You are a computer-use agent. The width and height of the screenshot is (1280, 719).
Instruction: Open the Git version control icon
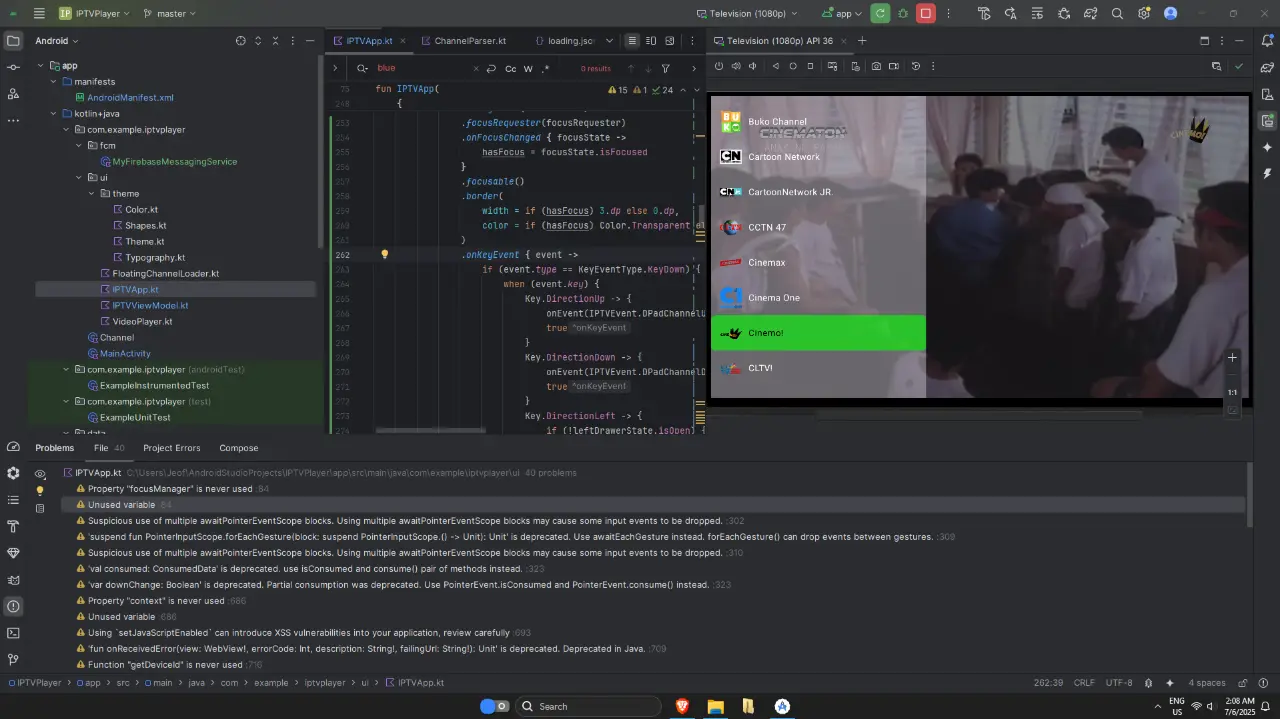click(13, 660)
